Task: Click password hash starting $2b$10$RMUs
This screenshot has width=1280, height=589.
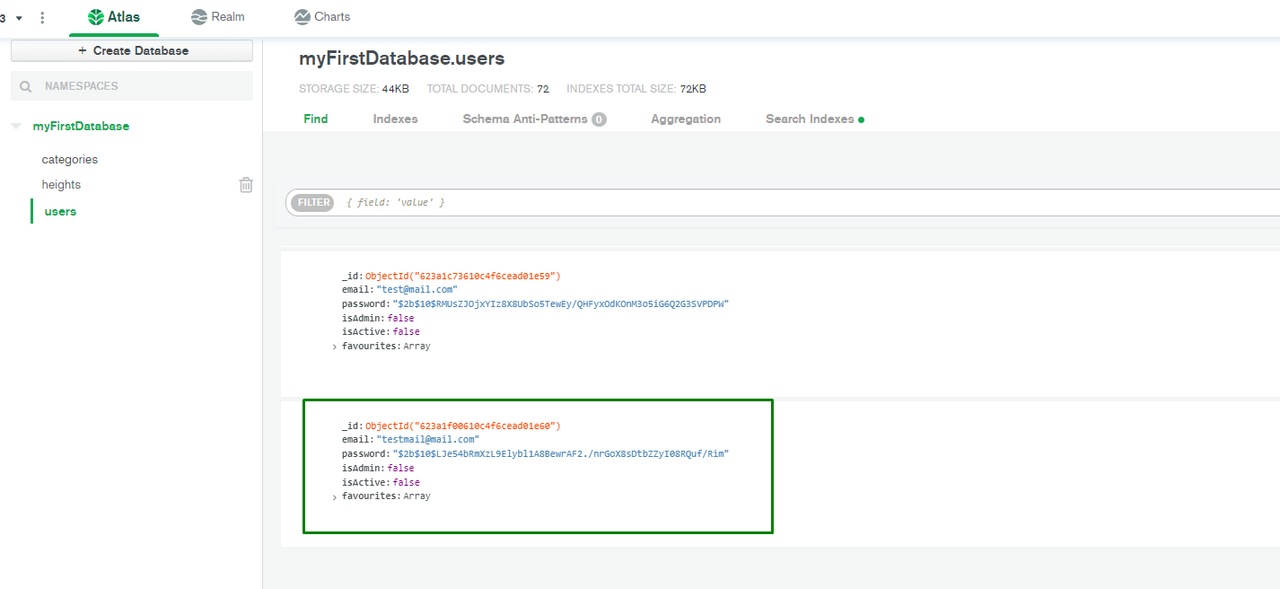Action: 560,304
